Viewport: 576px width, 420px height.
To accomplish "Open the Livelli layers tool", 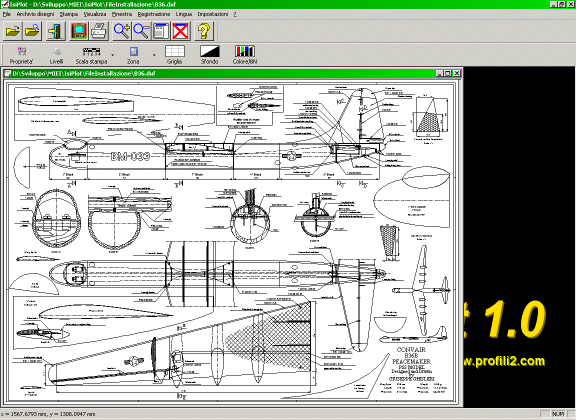I will pyautogui.click(x=57, y=55).
